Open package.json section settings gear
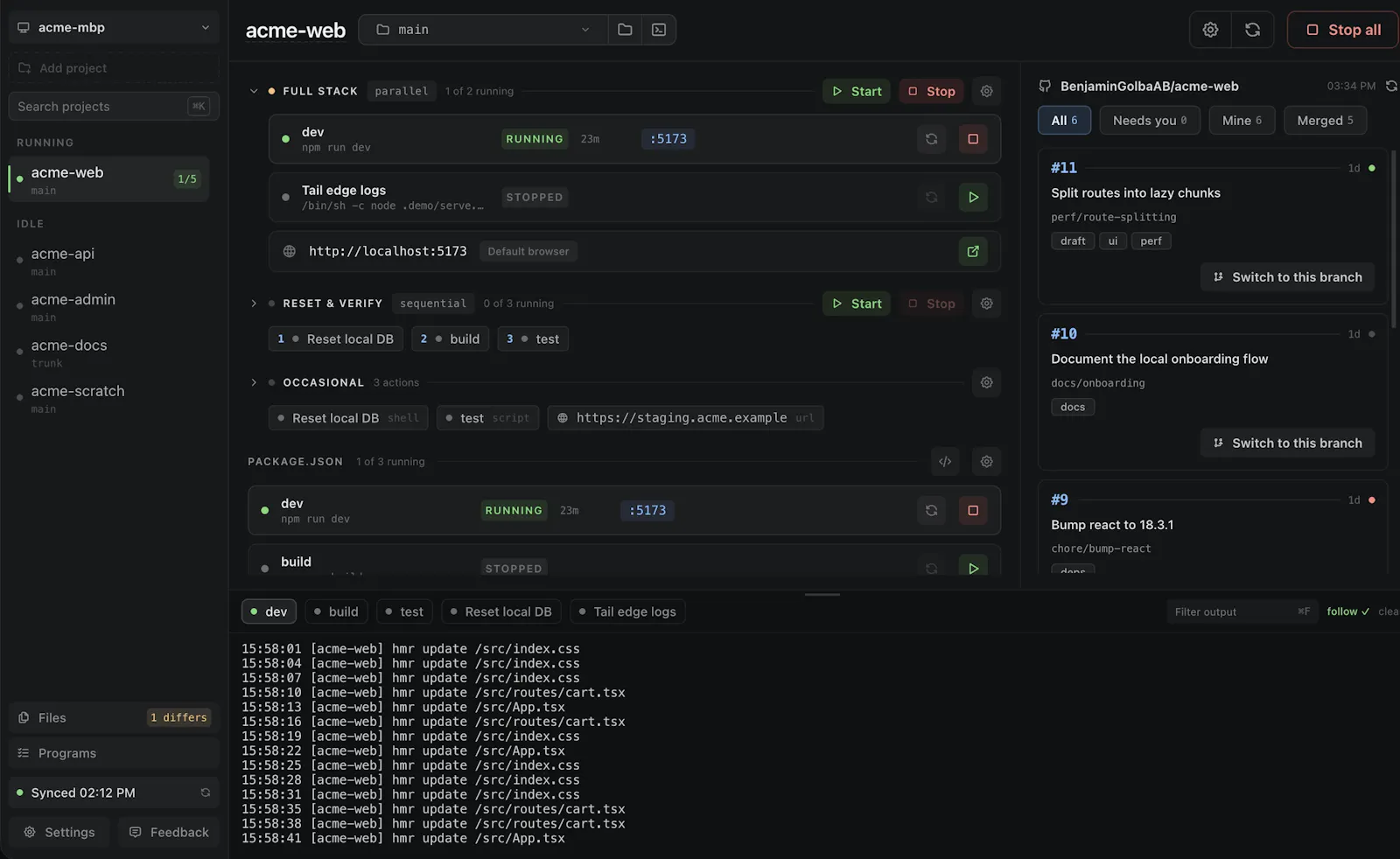 [986, 462]
